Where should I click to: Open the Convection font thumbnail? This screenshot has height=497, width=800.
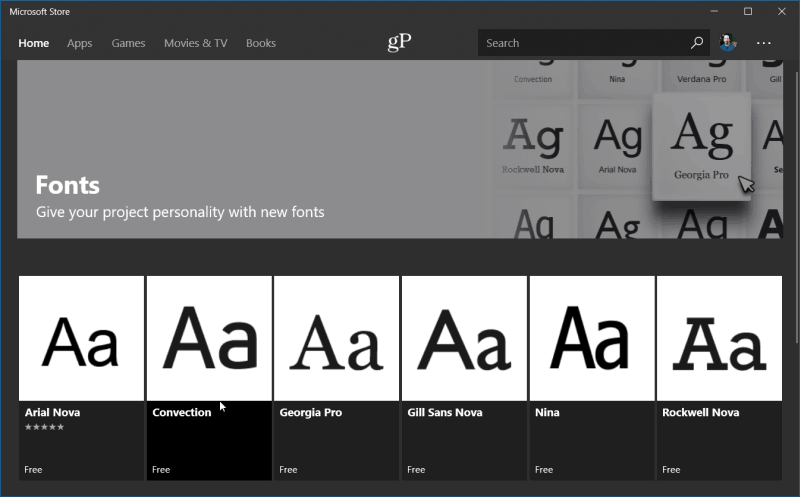point(209,338)
